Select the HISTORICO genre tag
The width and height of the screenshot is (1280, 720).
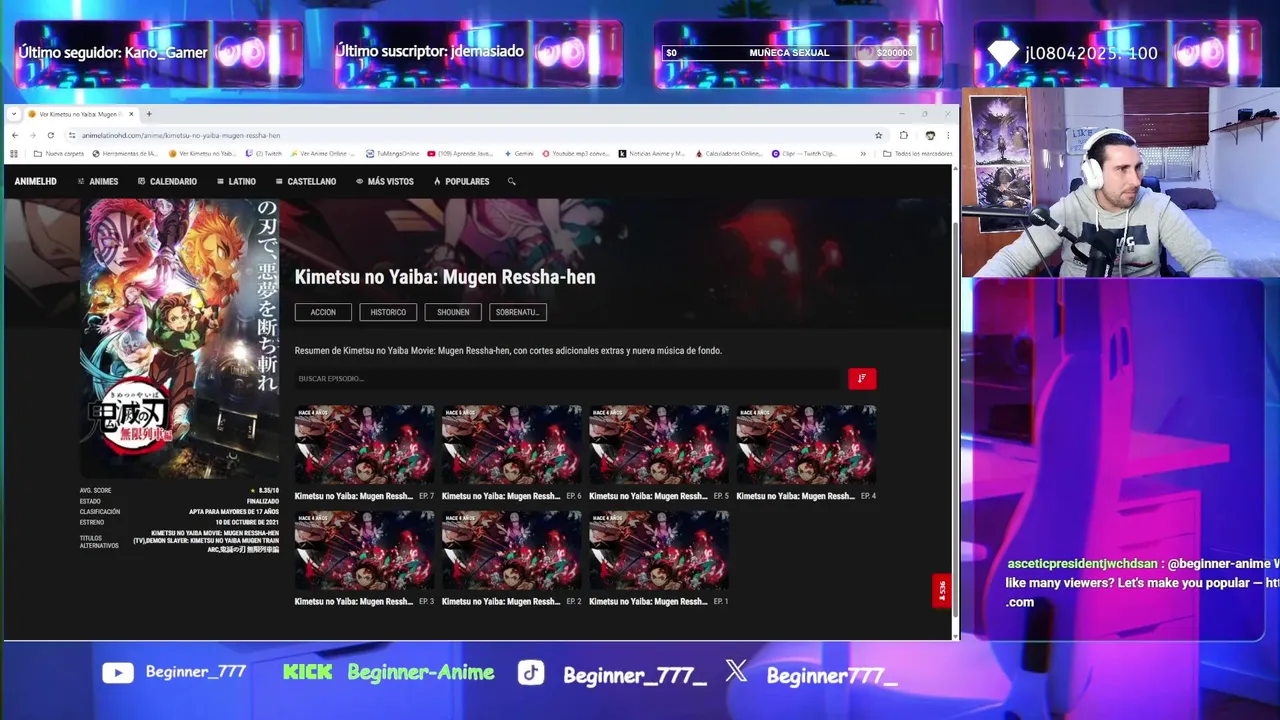[x=388, y=312]
